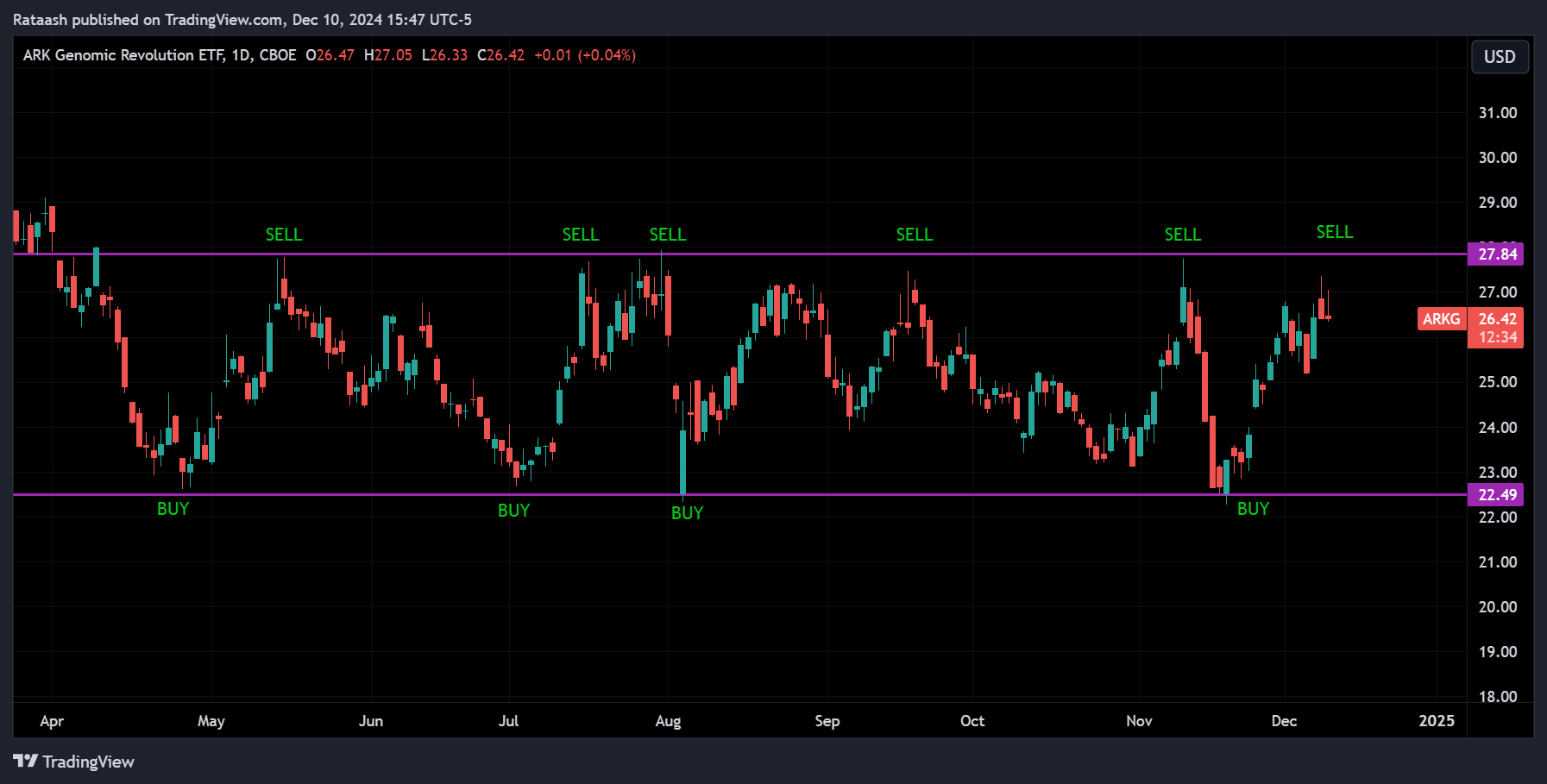Click the 30.00 price scale label
This screenshot has height=784, width=1547.
pyautogui.click(x=1498, y=158)
